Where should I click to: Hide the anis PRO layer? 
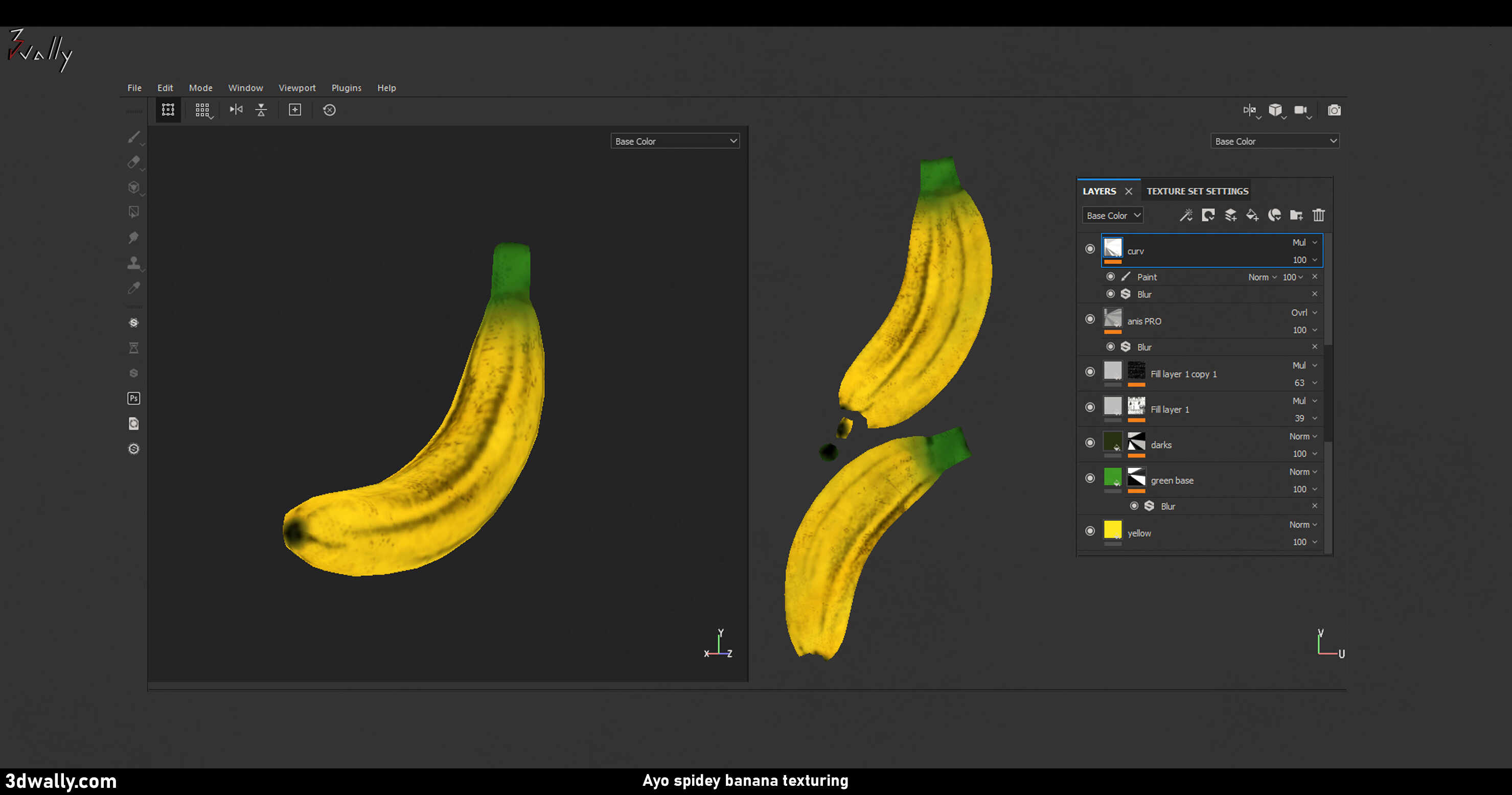click(1090, 319)
